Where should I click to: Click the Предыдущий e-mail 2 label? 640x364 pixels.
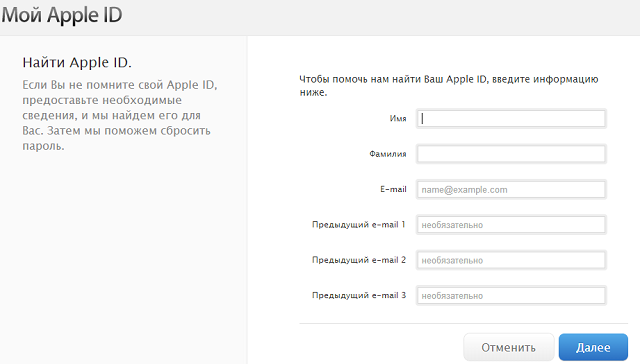[359, 260]
